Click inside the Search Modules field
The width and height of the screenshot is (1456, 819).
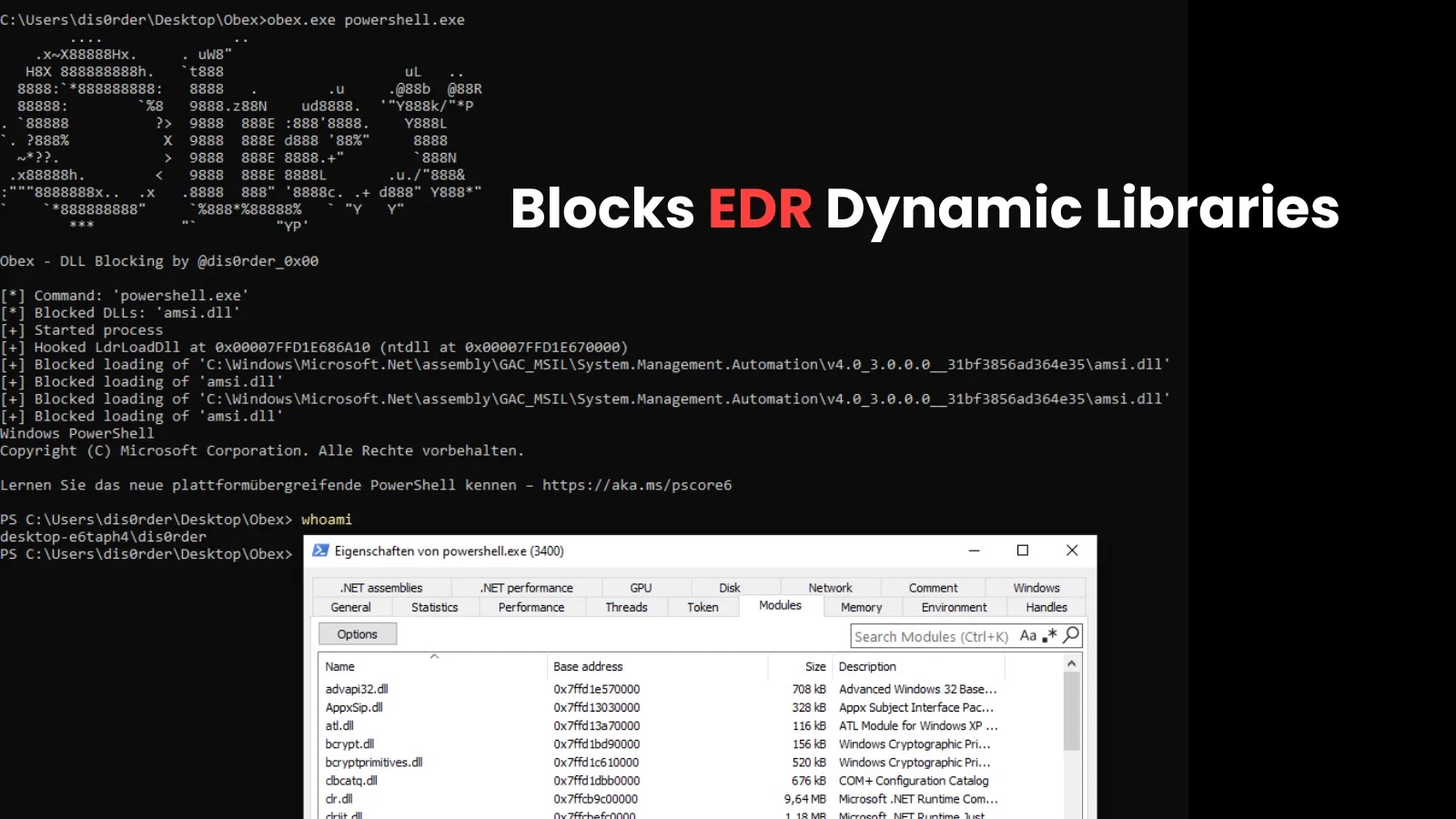click(928, 635)
